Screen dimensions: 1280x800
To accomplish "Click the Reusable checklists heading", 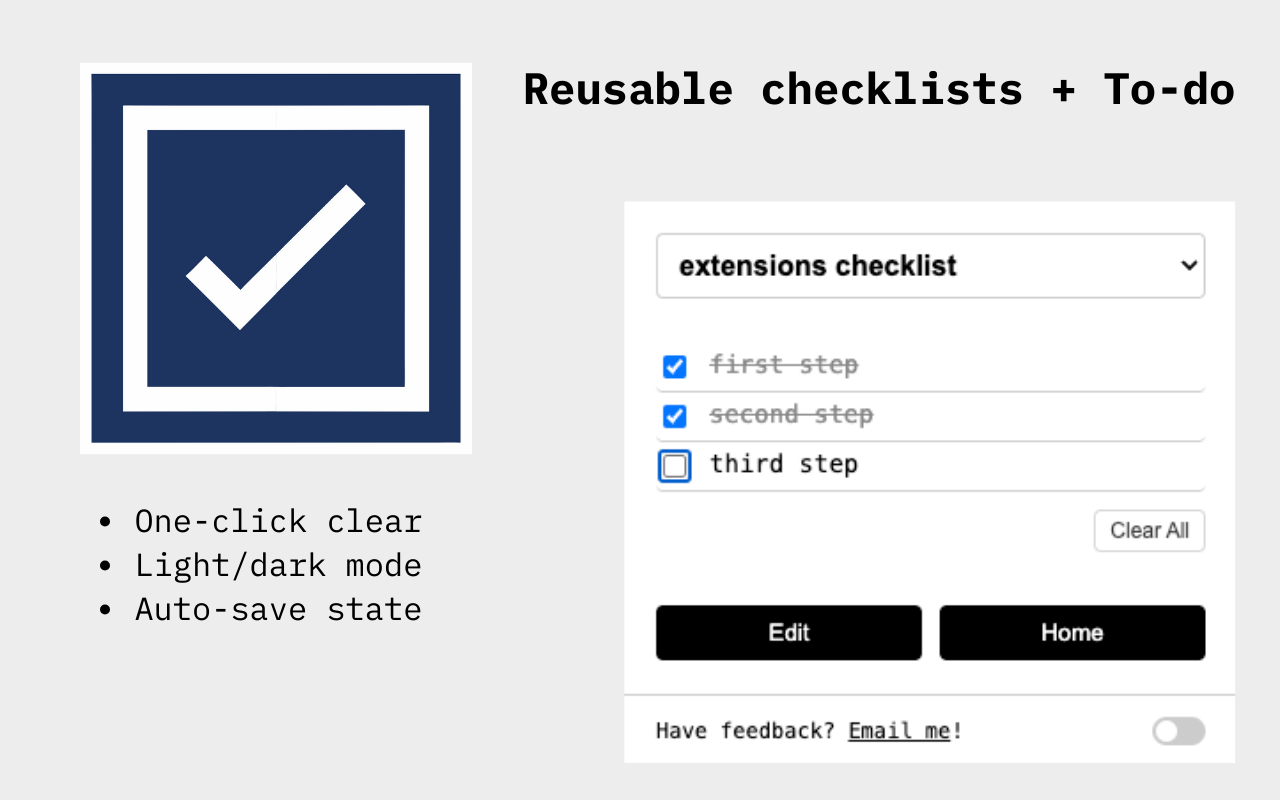I will point(879,89).
